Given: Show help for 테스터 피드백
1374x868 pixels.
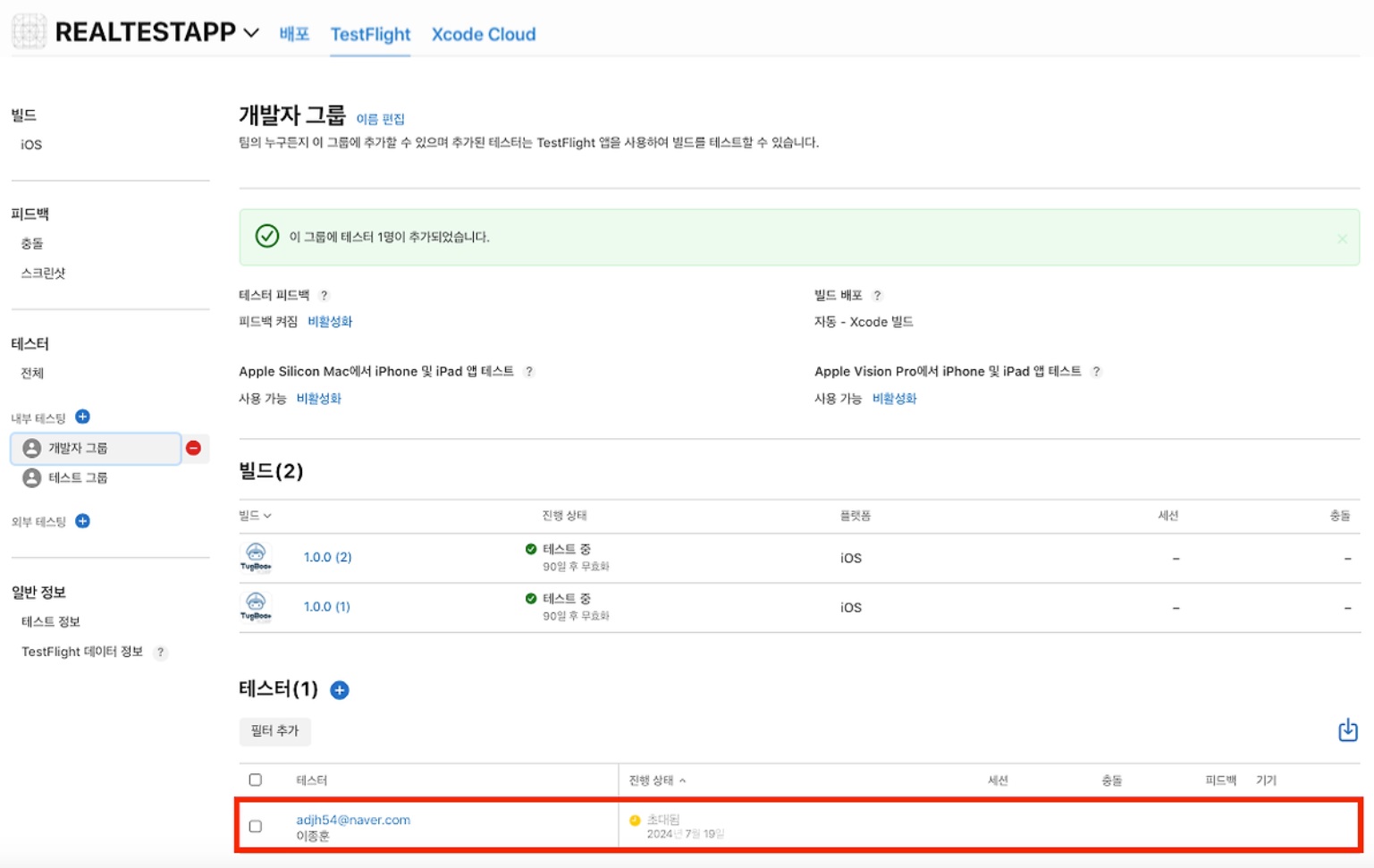Looking at the screenshot, I should click(325, 295).
